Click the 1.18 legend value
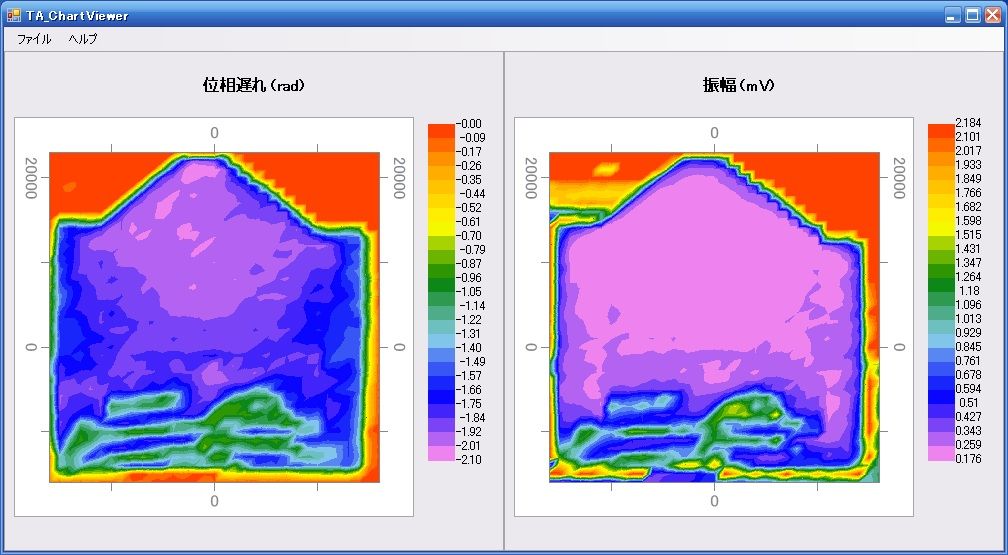Viewport: 1008px width, 555px height. (x=969, y=291)
